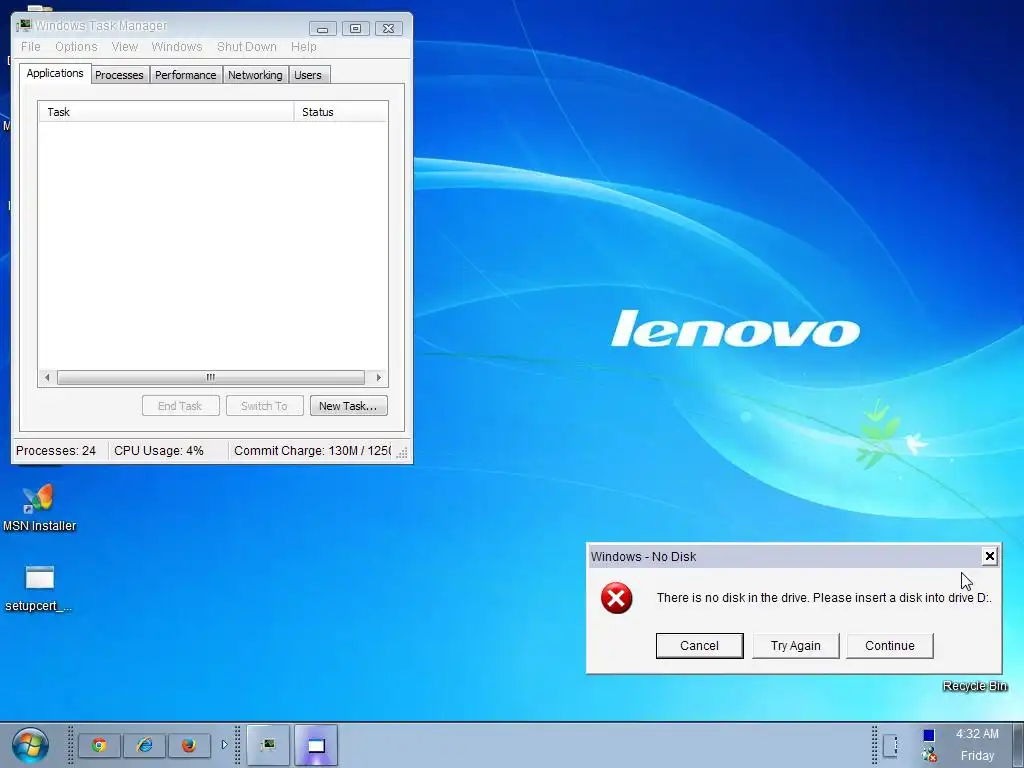Image resolution: width=1024 pixels, height=768 pixels.
Task: Switch to the No Disk dialog taskbar button
Action: [x=316, y=745]
